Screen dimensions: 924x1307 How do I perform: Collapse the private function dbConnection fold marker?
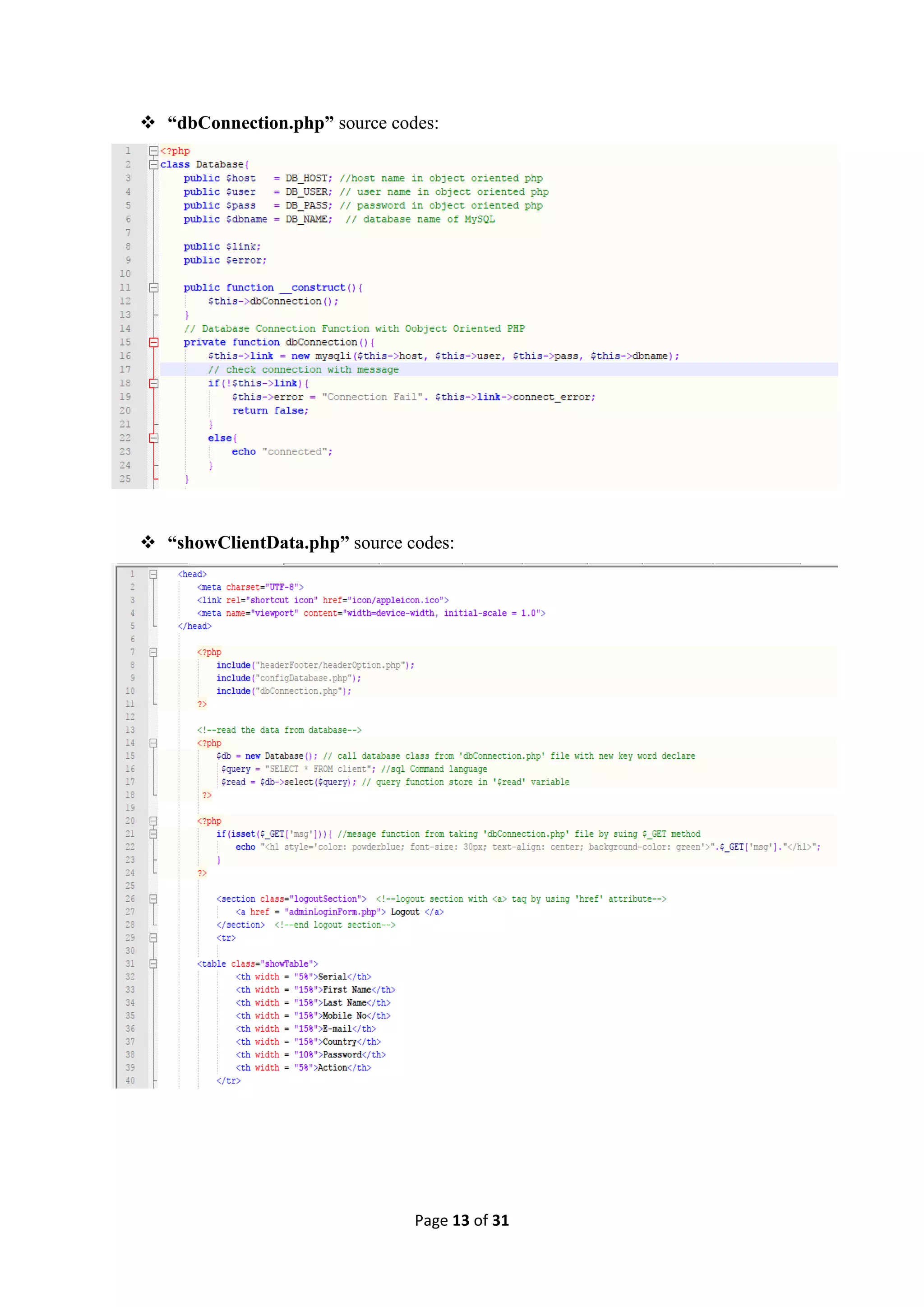pos(153,342)
